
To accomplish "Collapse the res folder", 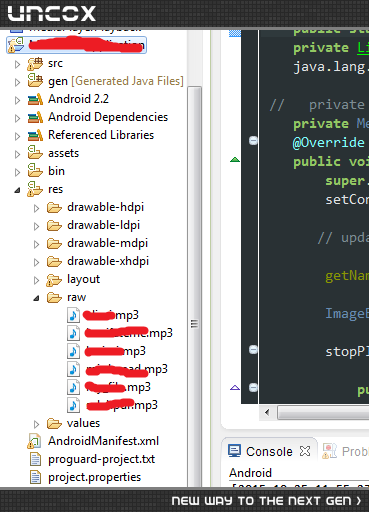I will click(17, 191).
